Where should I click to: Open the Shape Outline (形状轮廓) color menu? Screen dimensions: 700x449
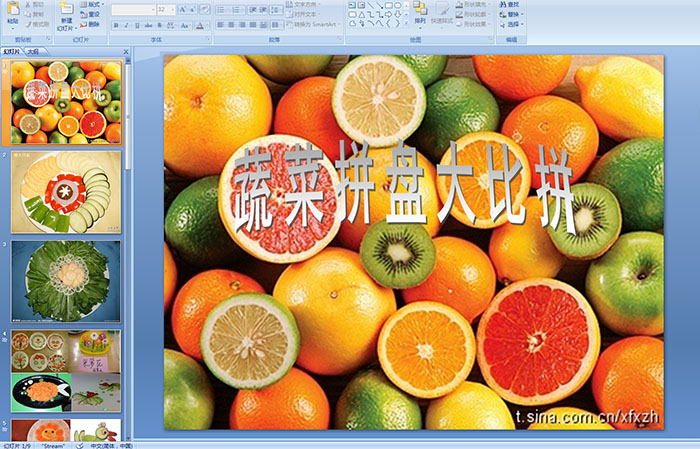(473, 14)
